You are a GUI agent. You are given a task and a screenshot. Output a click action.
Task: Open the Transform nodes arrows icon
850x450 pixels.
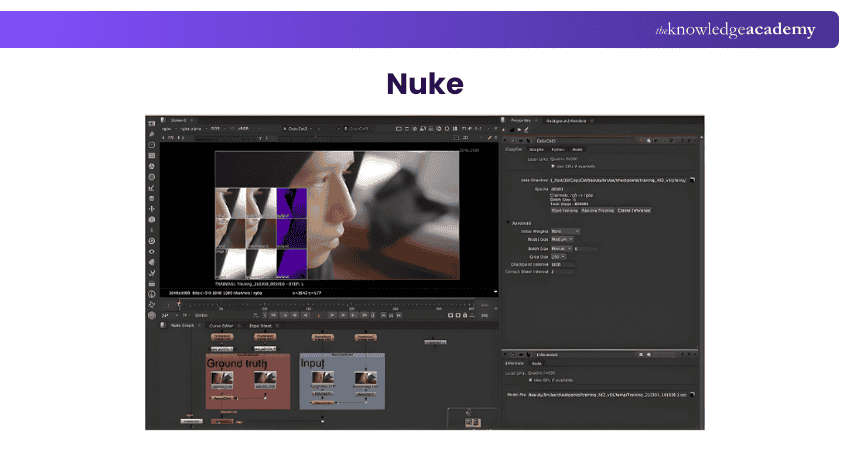point(152,209)
